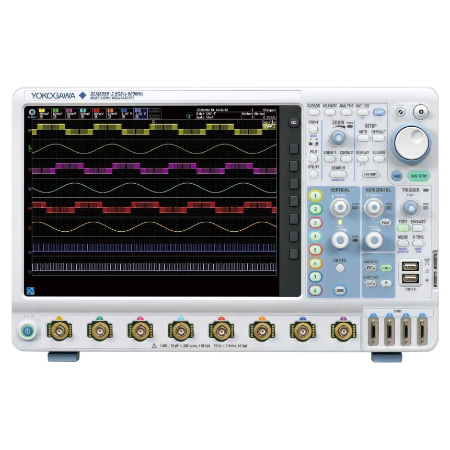The width and height of the screenshot is (450, 450).
Task: Tap the blue LOGIC key
Action: 340,290
